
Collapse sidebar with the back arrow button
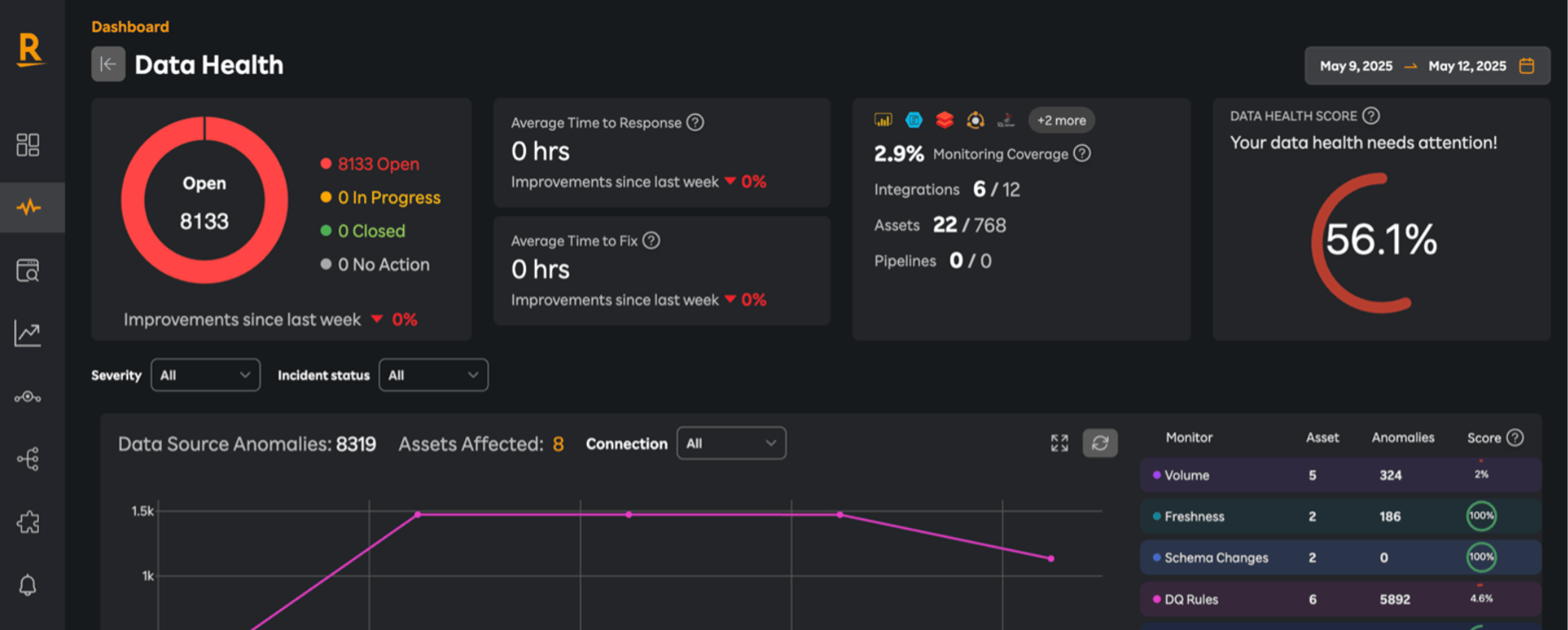pos(108,64)
